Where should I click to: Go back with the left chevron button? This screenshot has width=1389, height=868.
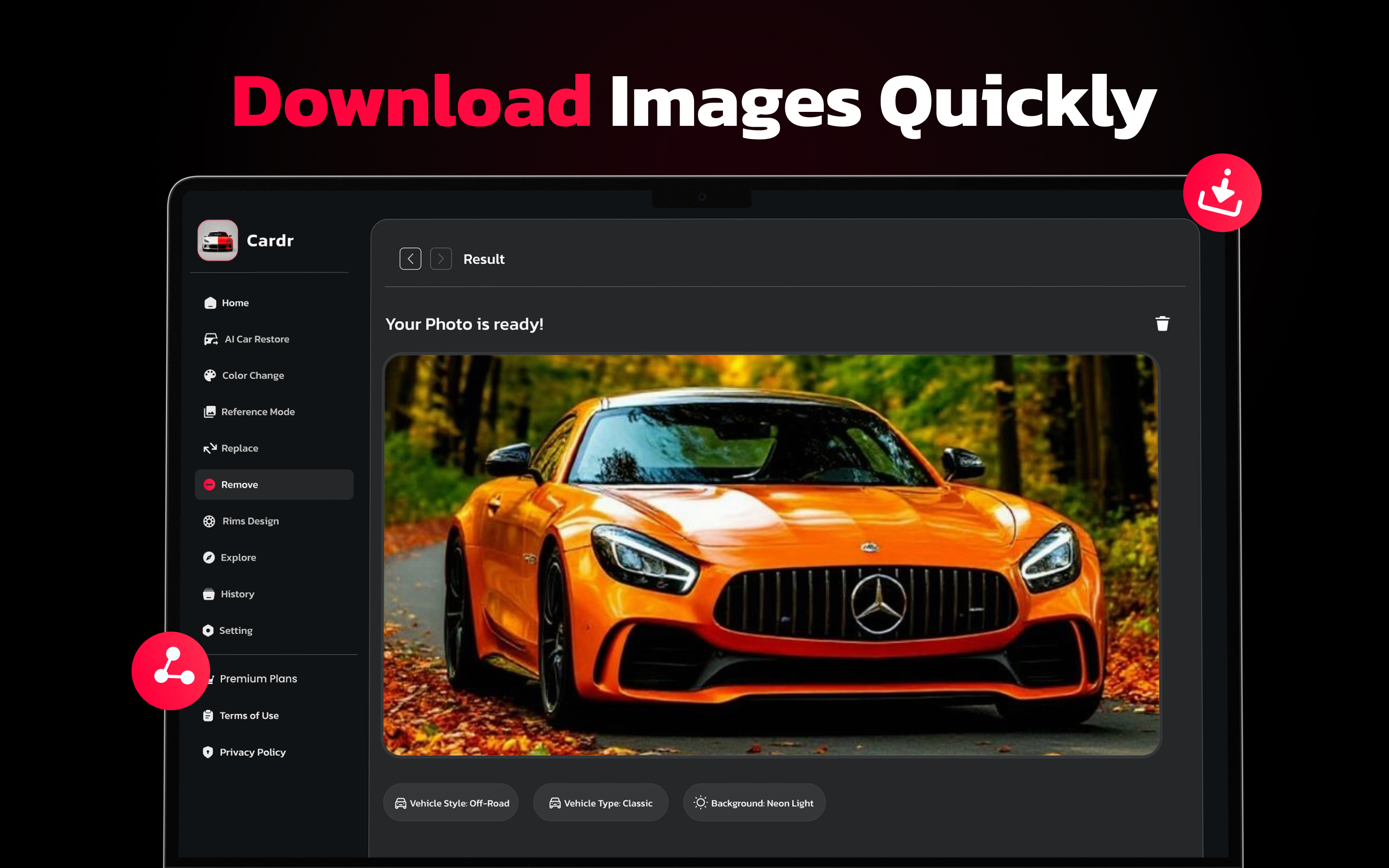tap(410, 259)
